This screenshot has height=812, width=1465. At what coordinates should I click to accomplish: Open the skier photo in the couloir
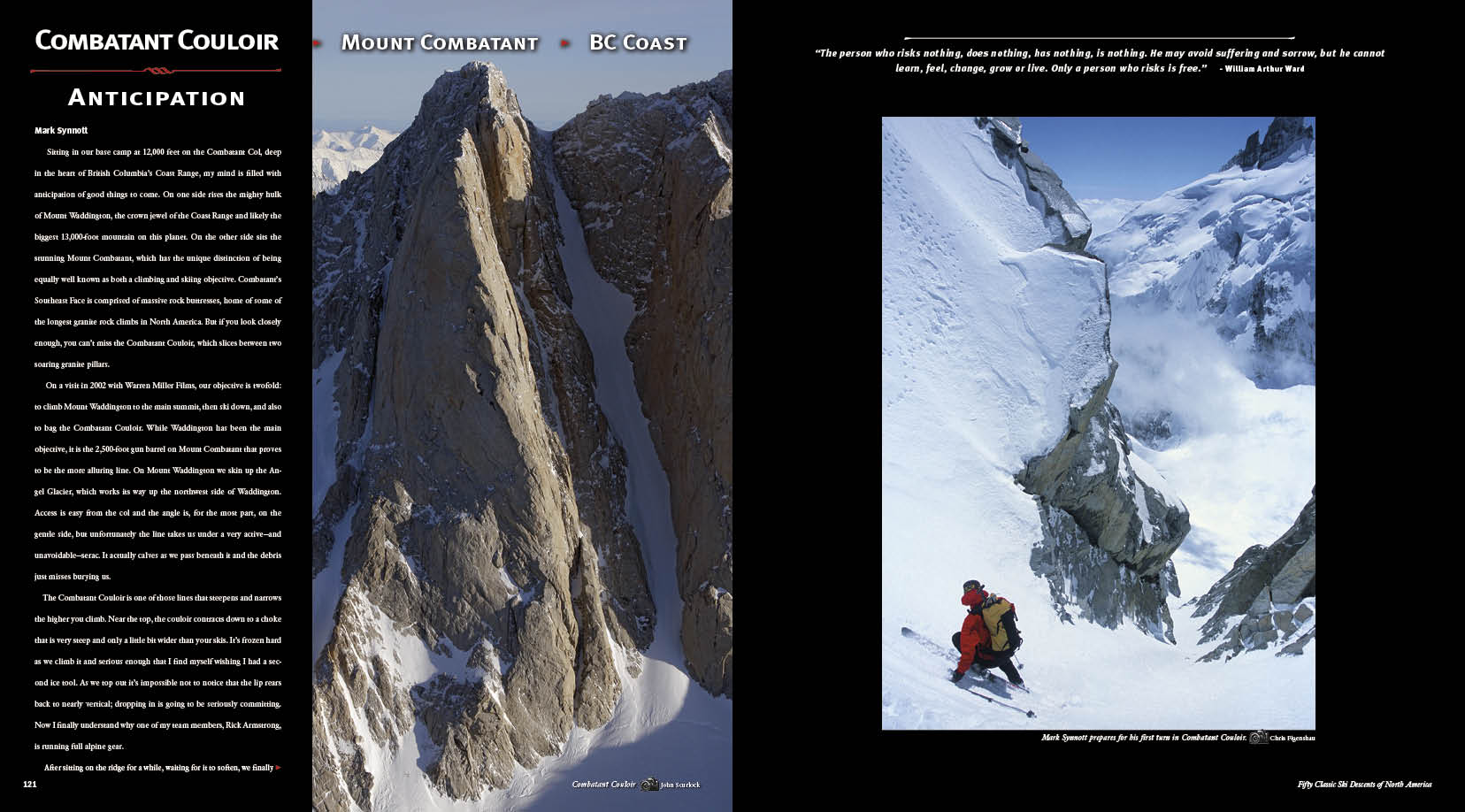point(1098,423)
